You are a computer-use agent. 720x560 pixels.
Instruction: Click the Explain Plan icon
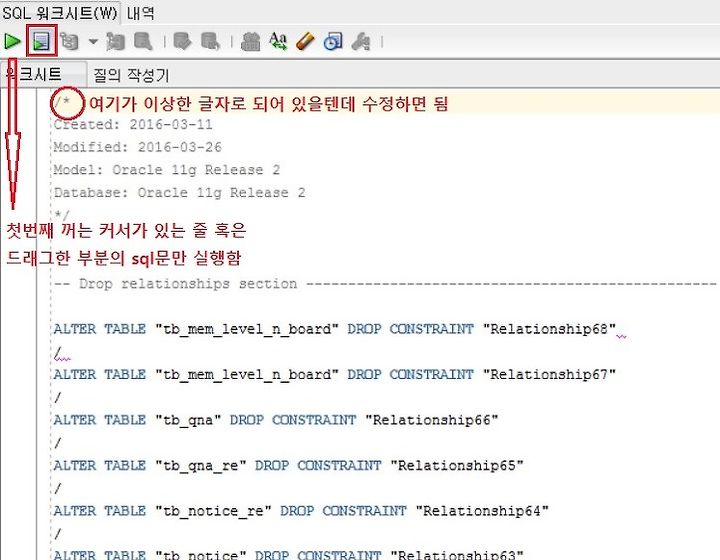(69, 41)
